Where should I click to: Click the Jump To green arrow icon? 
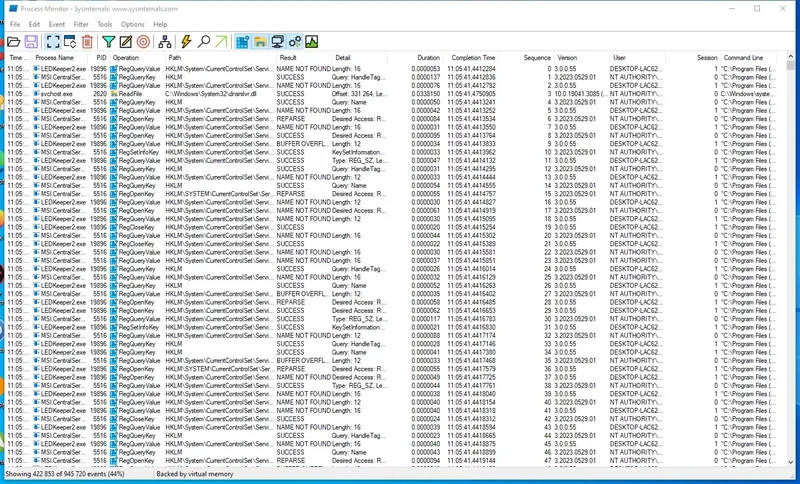point(221,42)
